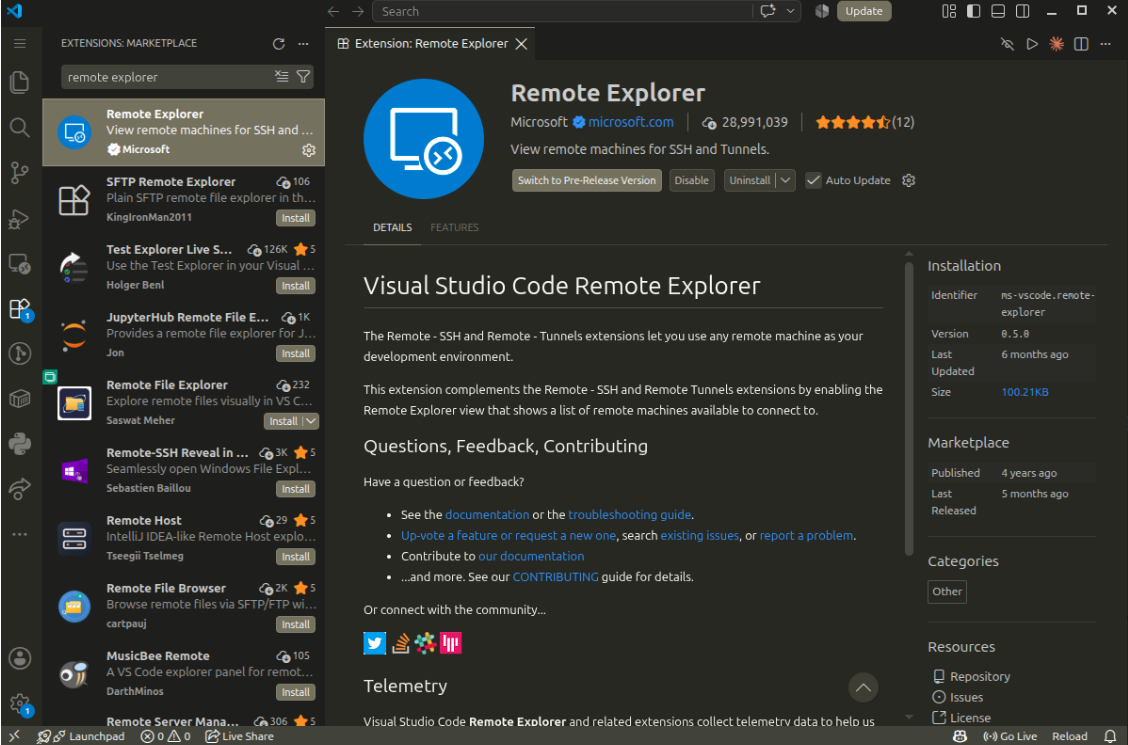Toggle the bottom panel visibility

coord(998,12)
